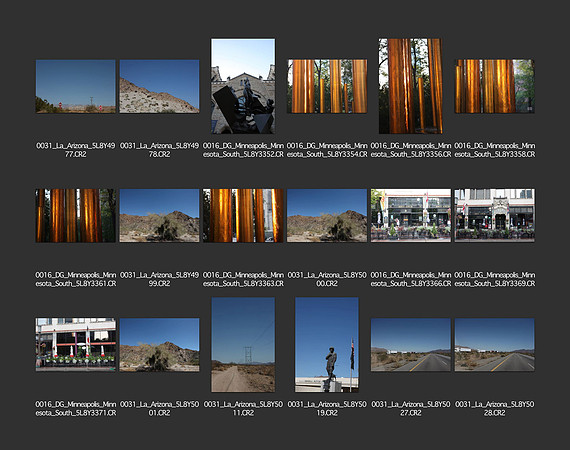
Task: Open Minneapolis sculpture thumbnail 5L8Y3352
Action: point(243,86)
